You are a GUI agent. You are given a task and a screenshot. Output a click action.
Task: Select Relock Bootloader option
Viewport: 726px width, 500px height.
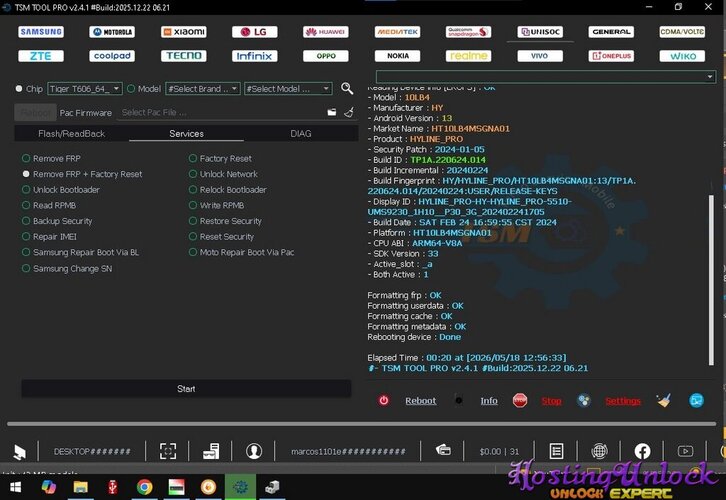coord(228,190)
